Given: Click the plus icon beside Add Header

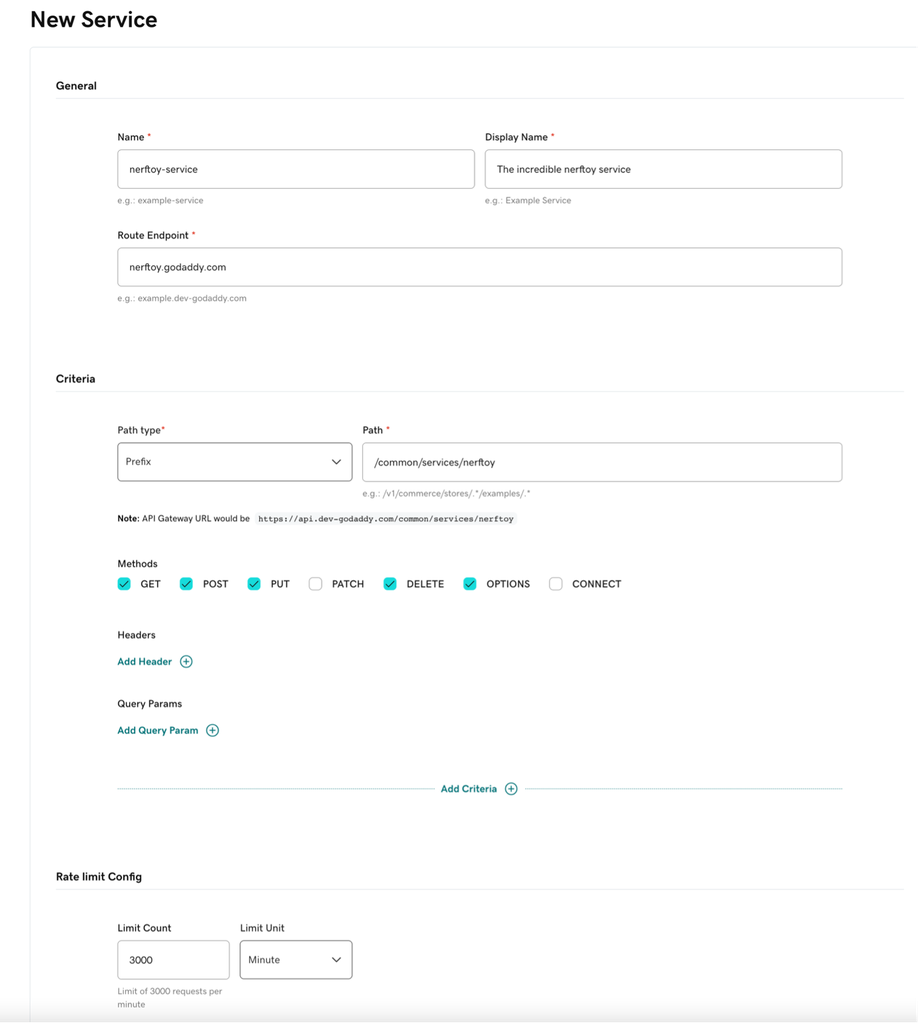Looking at the screenshot, I should [x=186, y=662].
